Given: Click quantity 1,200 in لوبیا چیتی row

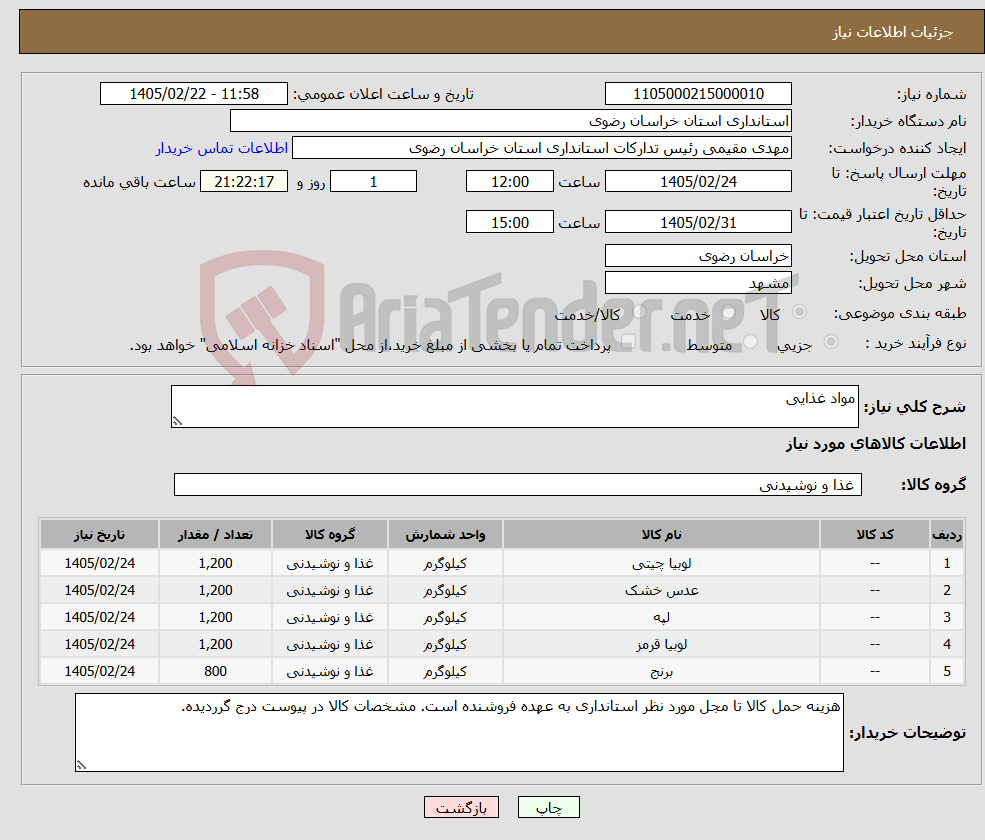Looking at the screenshot, I should (x=215, y=564).
